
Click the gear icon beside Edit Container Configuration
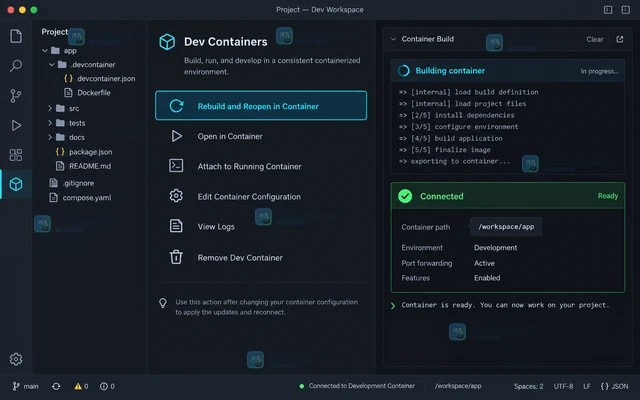176,196
